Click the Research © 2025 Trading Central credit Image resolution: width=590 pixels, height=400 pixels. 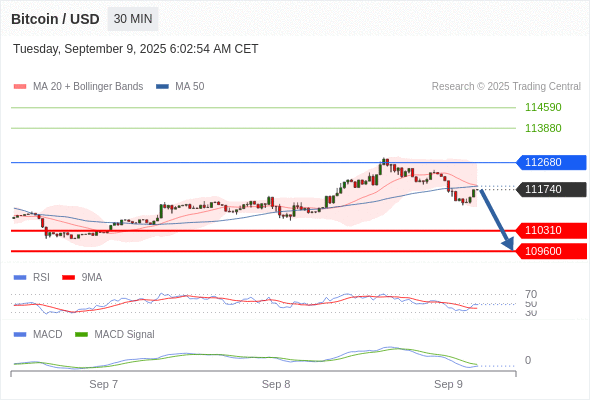[x=506, y=87]
